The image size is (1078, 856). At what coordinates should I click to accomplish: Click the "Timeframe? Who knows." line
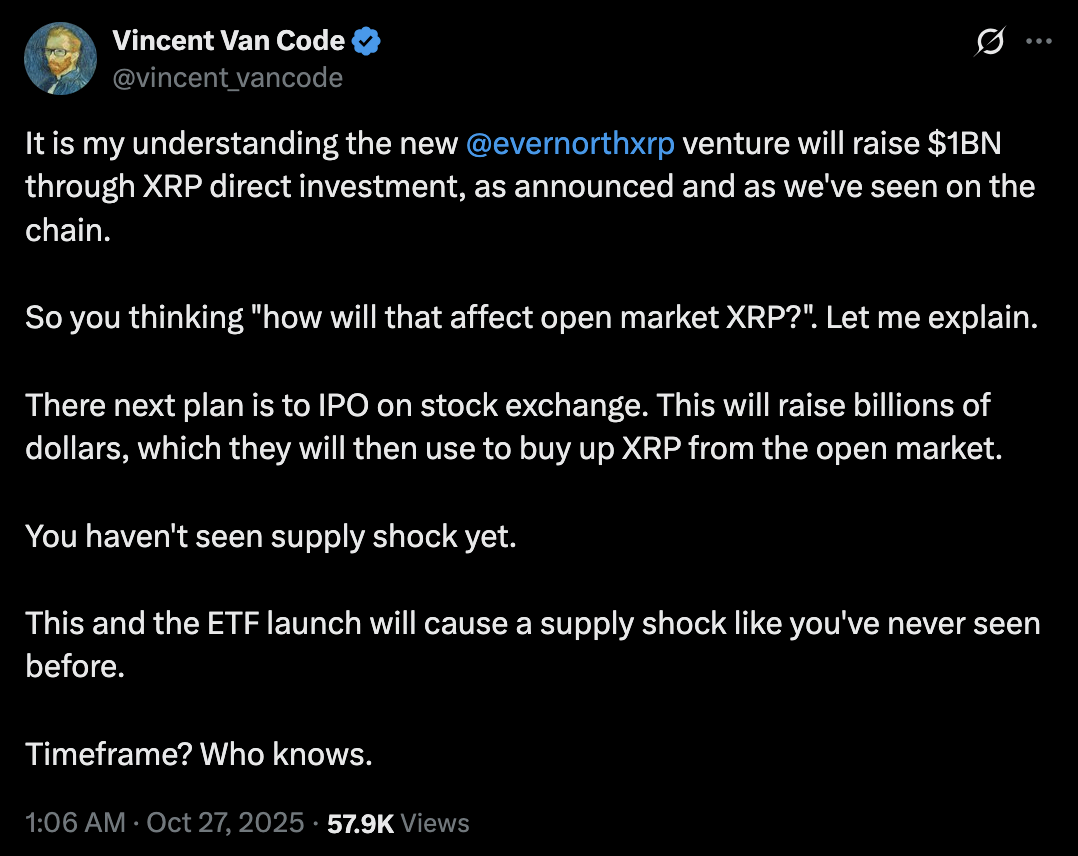tap(199, 754)
